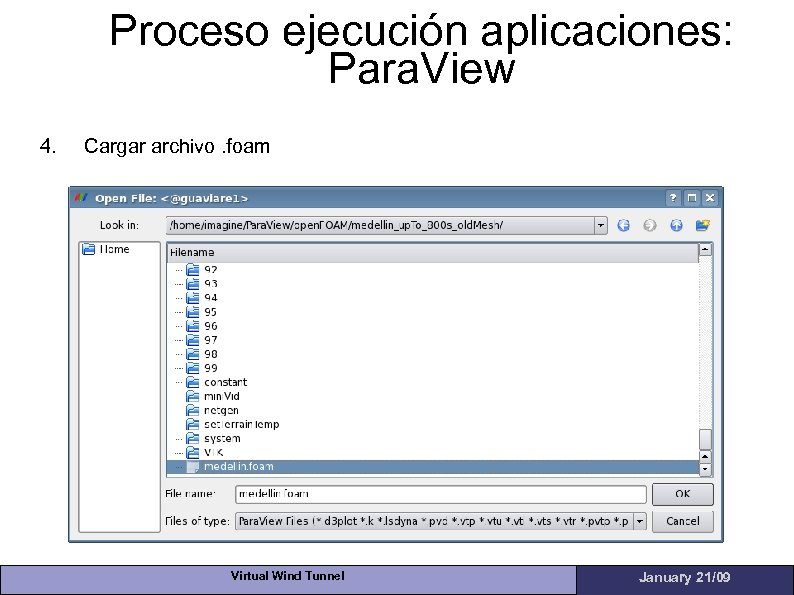Select the folder name constant
Viewport: 794px width, 595px height.
225,382
